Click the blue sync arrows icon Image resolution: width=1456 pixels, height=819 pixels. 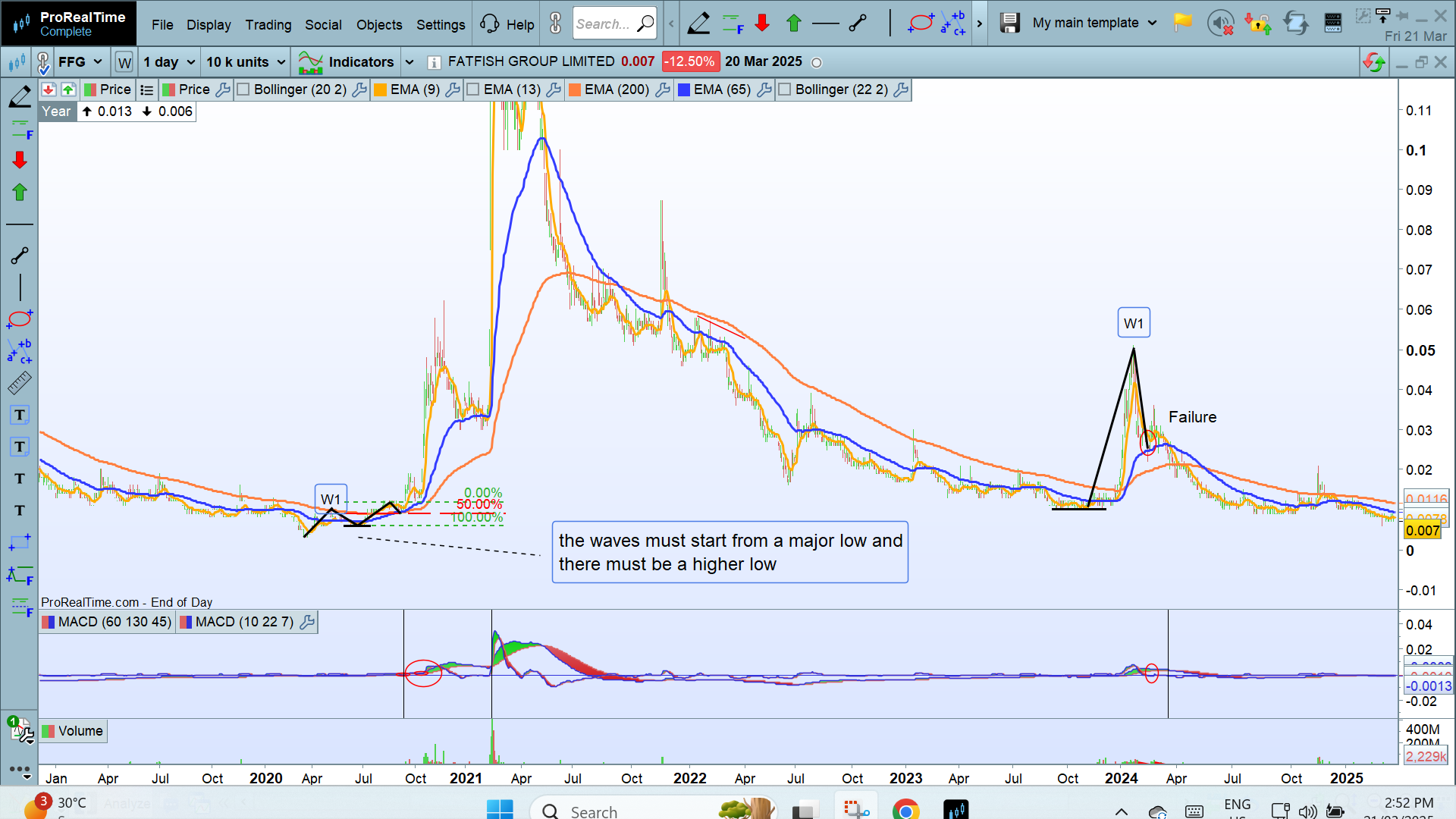point(1296,24)
